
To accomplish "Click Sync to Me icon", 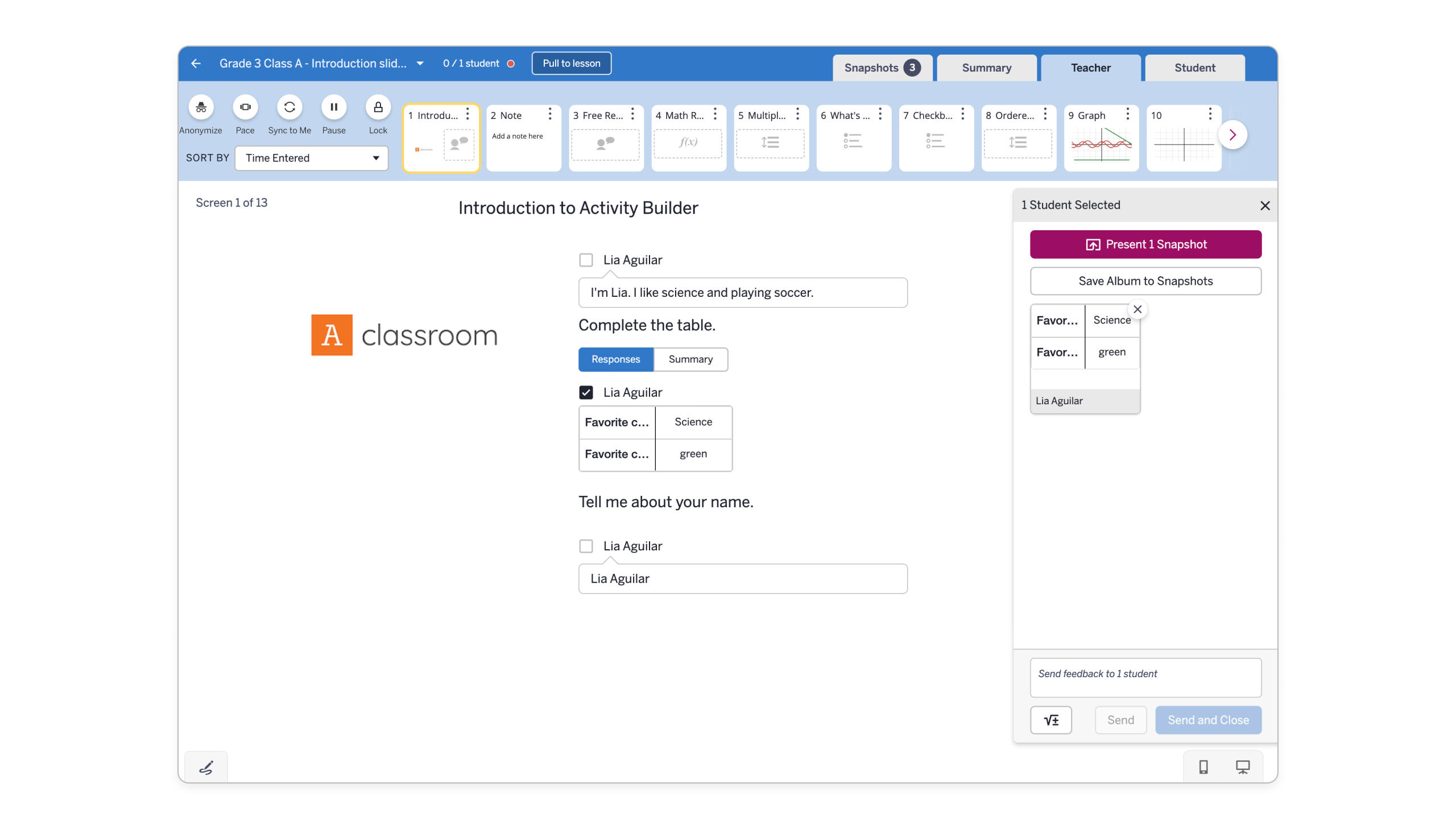I will tap(289, 107).
